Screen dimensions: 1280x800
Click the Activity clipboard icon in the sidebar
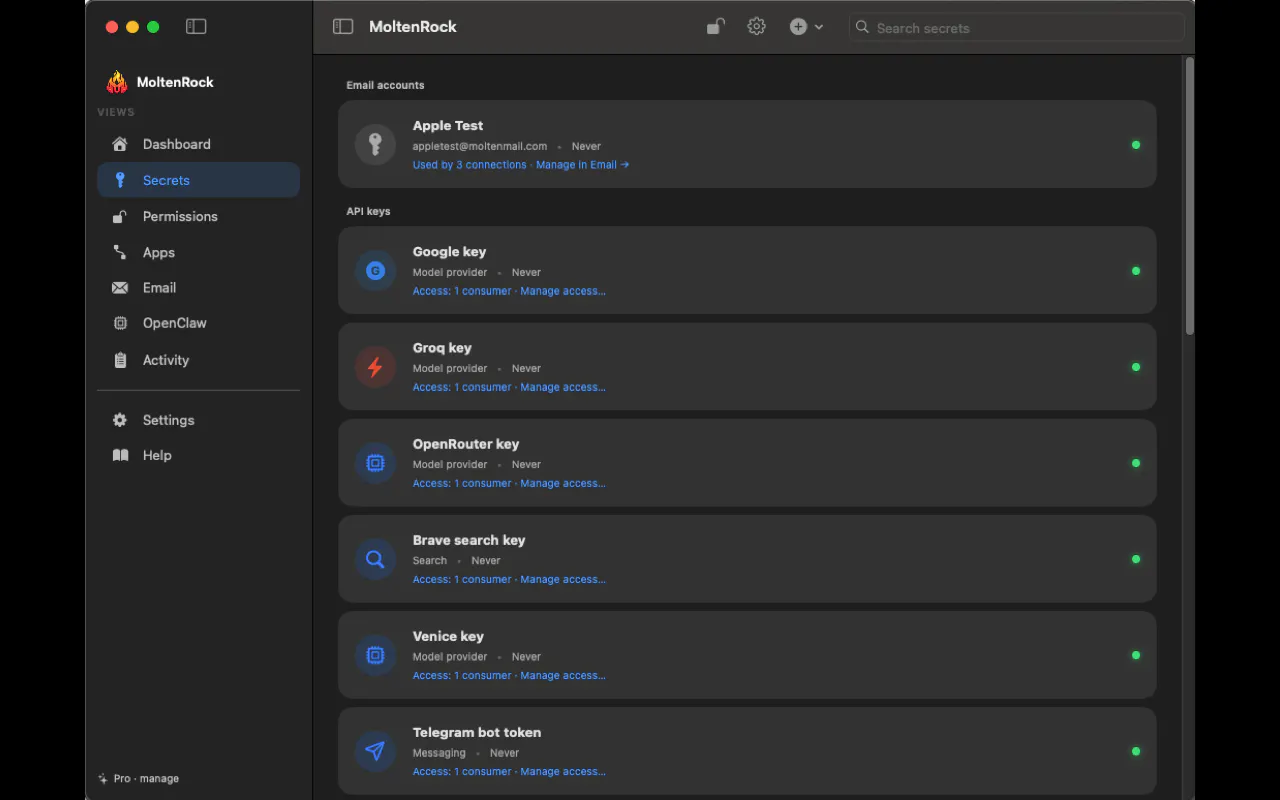point(120,360)
